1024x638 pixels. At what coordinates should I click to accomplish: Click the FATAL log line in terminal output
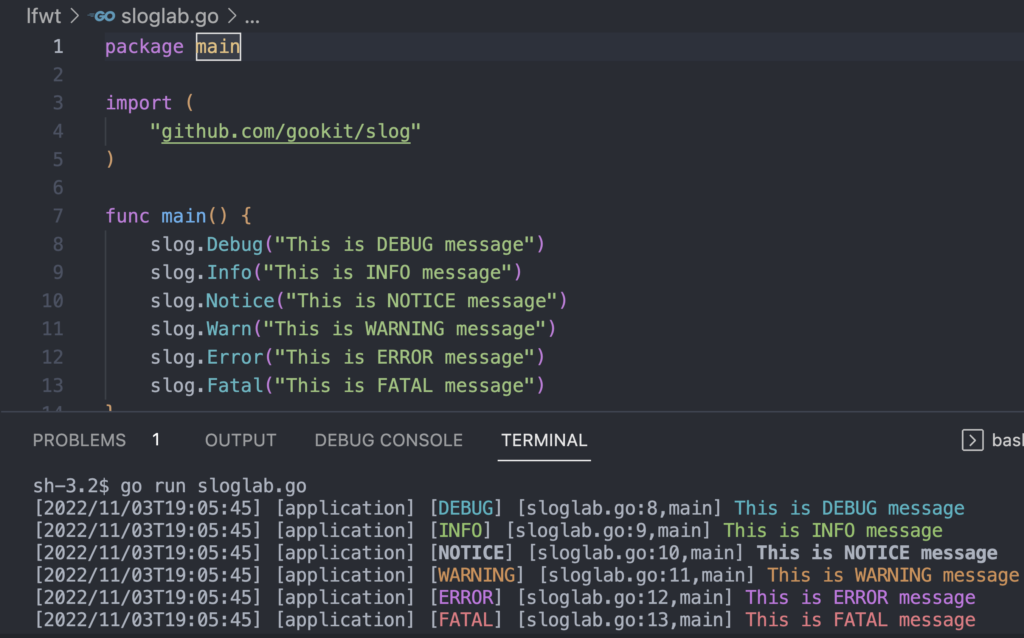500,619
